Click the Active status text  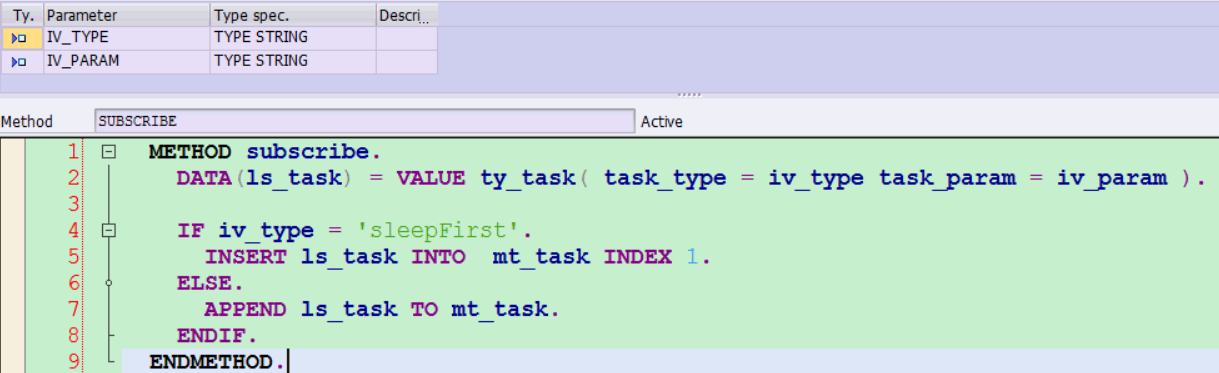[x=662, y=122]
